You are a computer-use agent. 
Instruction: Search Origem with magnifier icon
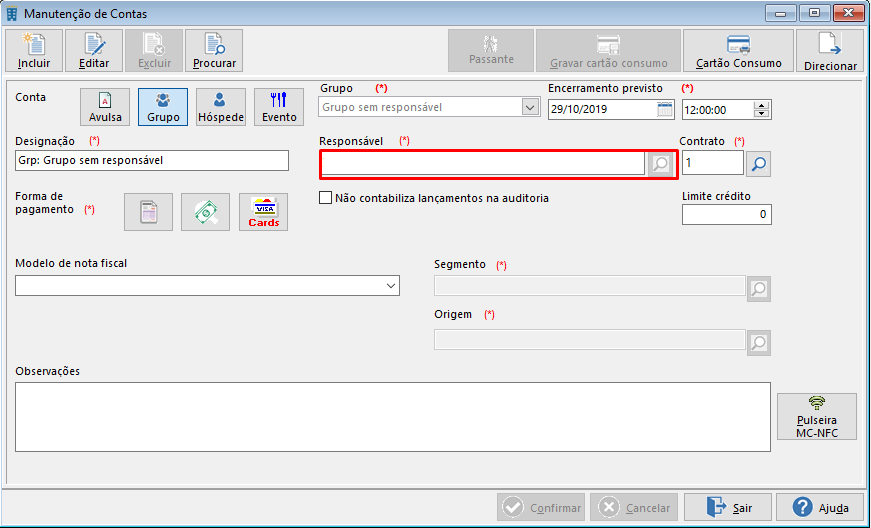[759, 343]
